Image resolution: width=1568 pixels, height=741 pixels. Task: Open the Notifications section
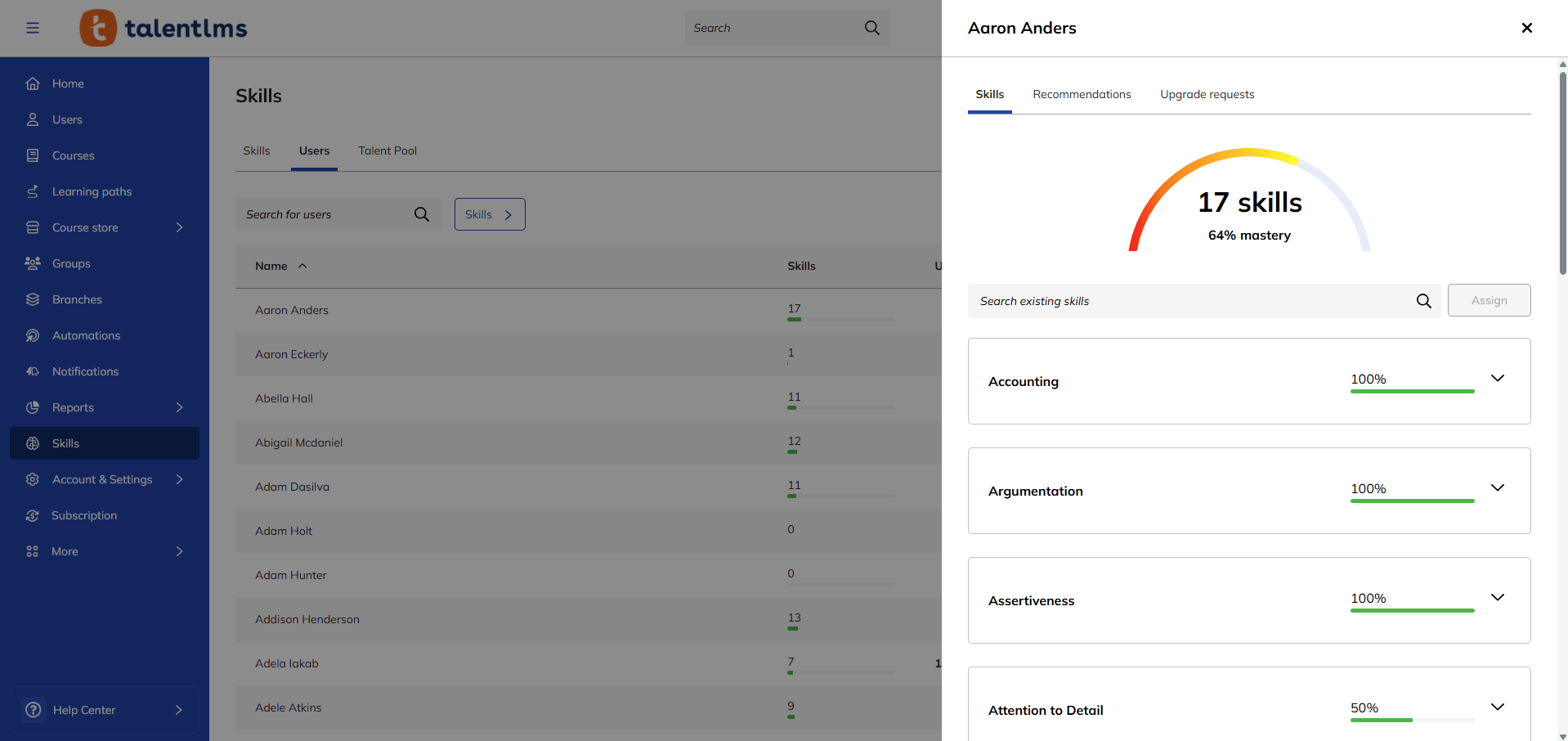pyautogui.click(x=85, y=371)
